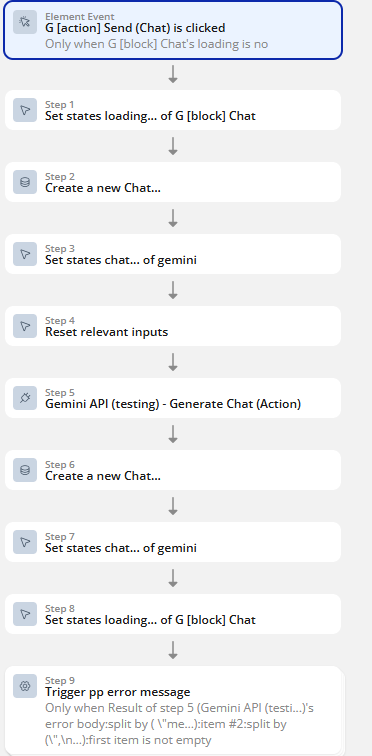The width and height of the screenshot is (372, 756).
Task: Open Step 9 Trigger pp error message
Action: pyautogui.click(x=173, y=710)
